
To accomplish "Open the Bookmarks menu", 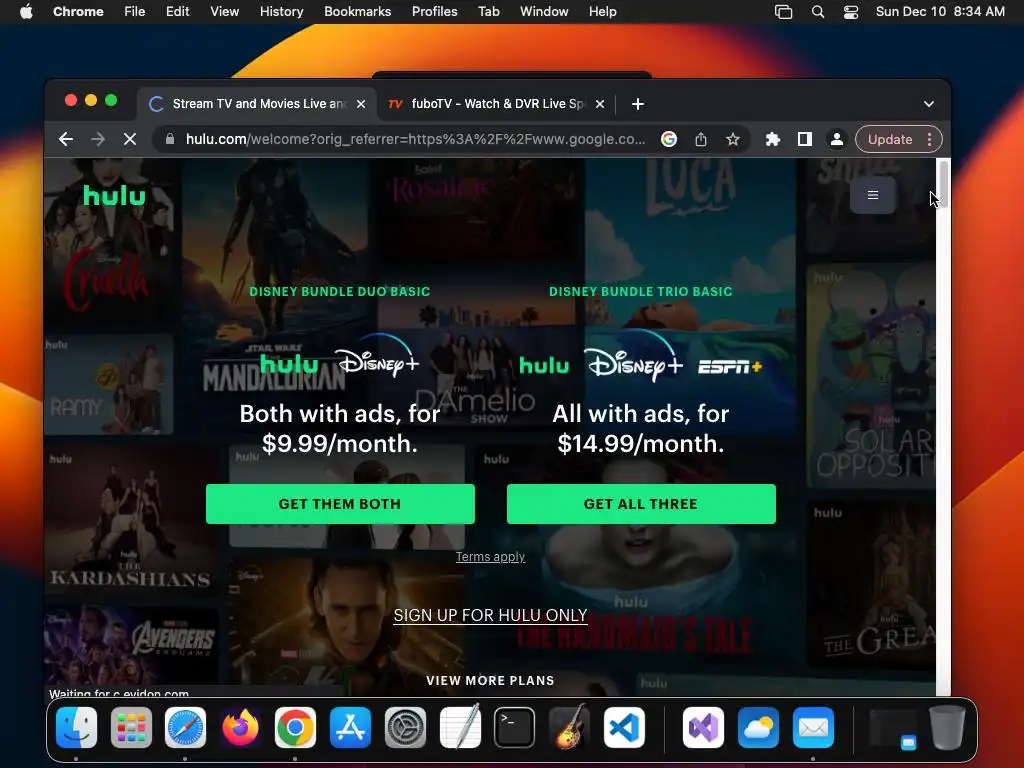I will (x=358, y=12).
